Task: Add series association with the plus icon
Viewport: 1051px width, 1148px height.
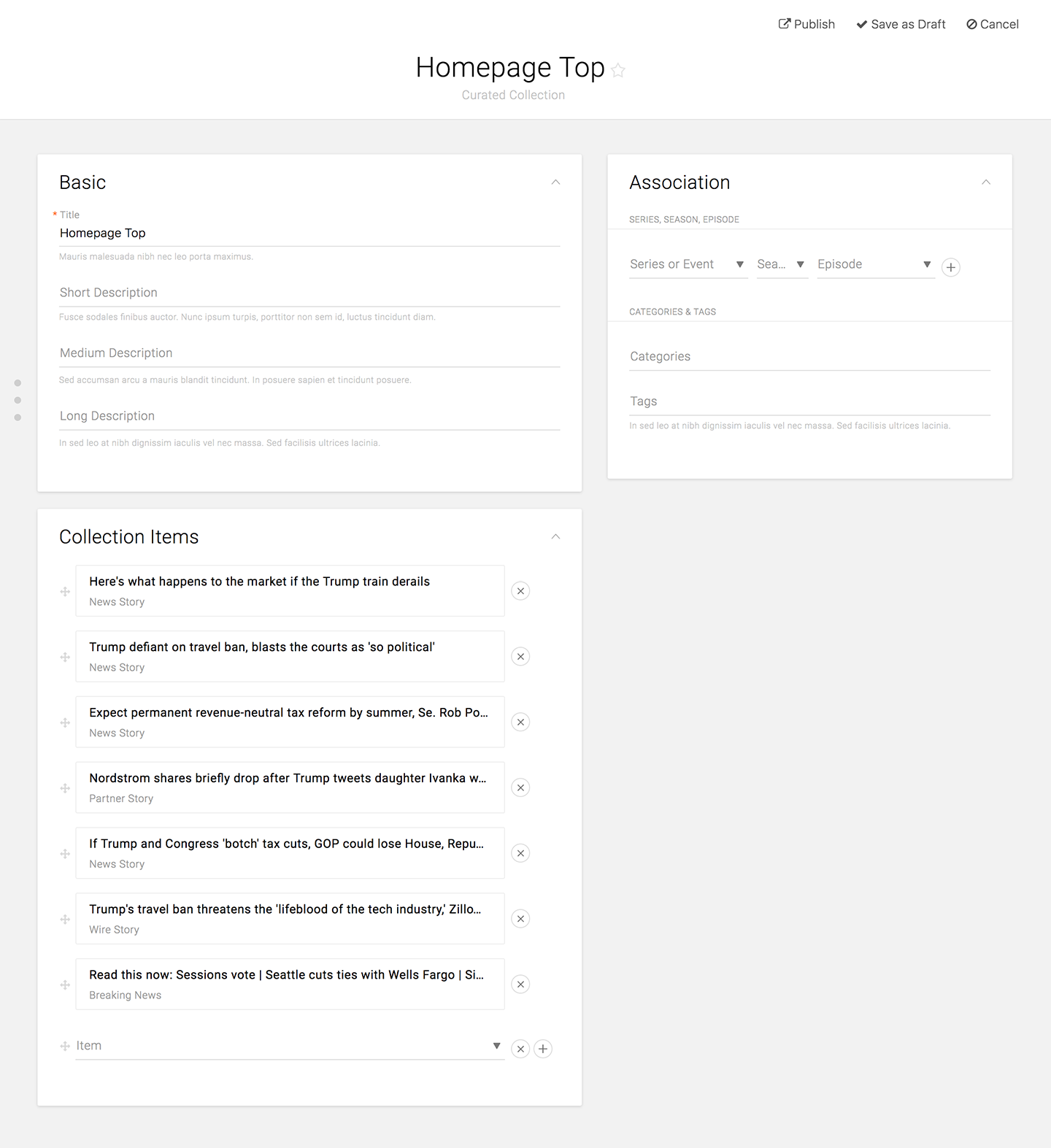Action: point(950,267)
